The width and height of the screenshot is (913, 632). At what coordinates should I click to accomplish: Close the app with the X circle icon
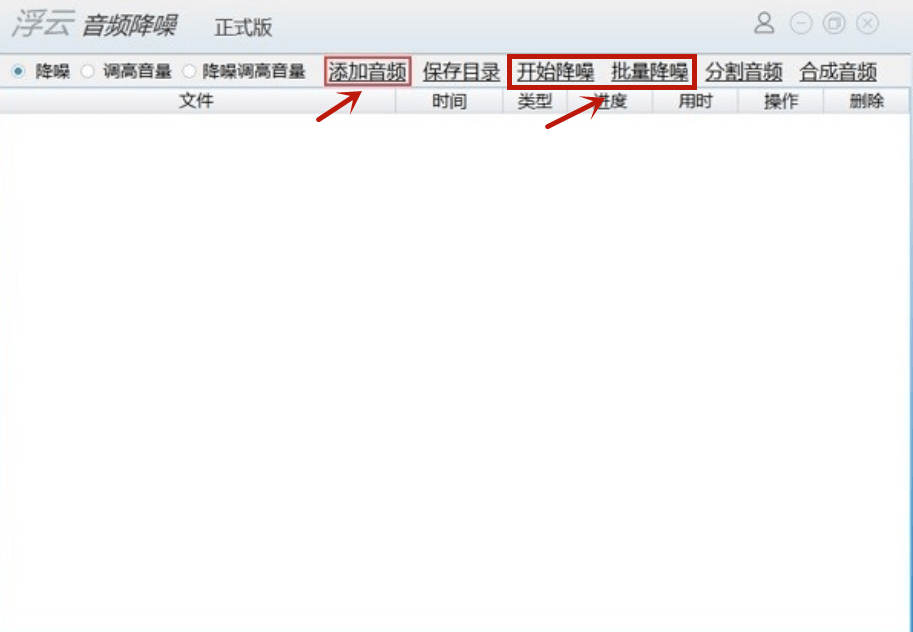[868, 23]
